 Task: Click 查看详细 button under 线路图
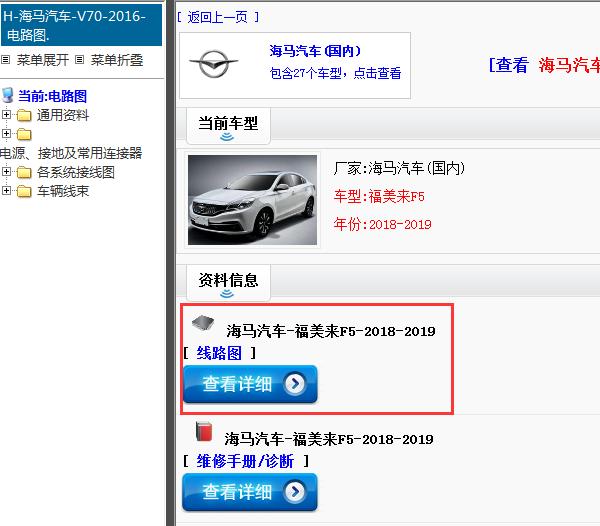coord(250,384)
